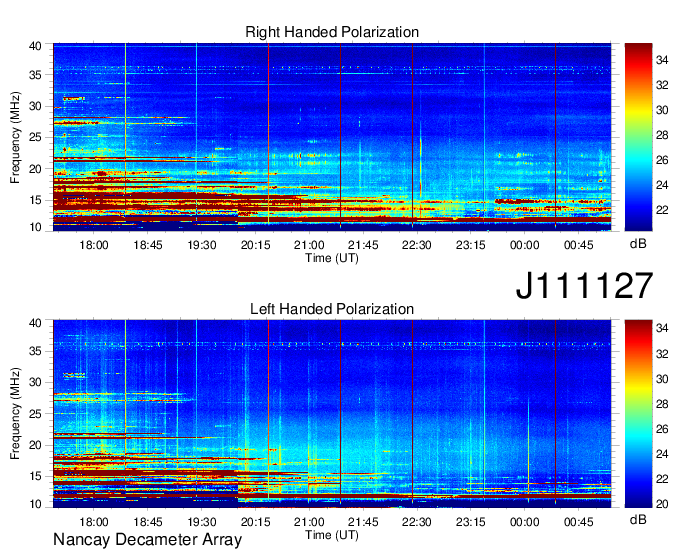Click the "20" MHz tick on the Left Handed plot
Image resolution: width=680 pixels, height=552 pixels.
pyautogui.click(x=35, y=445)
